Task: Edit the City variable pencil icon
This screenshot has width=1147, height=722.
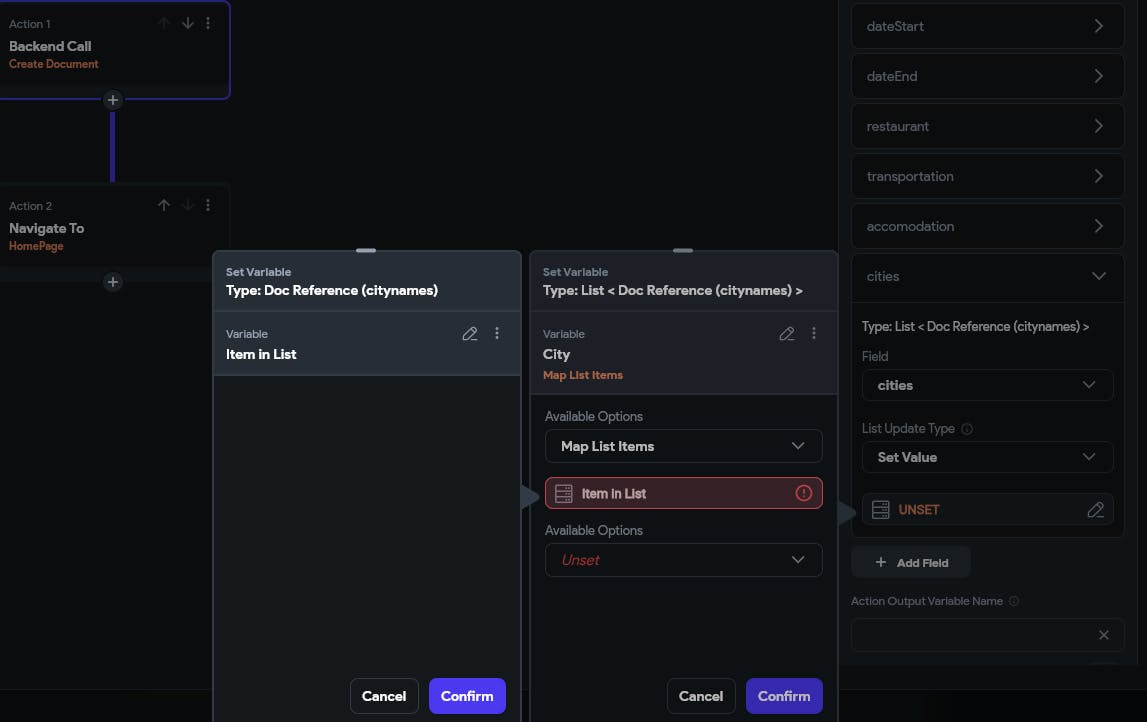Action: pyautogui.click(x=787, y=334)
